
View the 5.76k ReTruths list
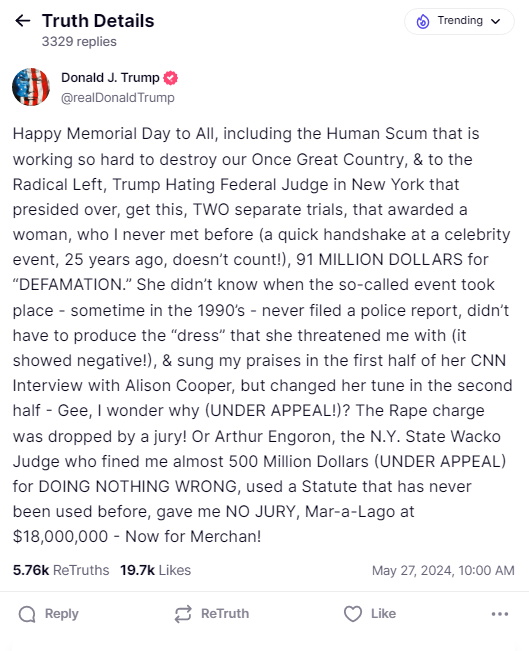click(61, 570)
